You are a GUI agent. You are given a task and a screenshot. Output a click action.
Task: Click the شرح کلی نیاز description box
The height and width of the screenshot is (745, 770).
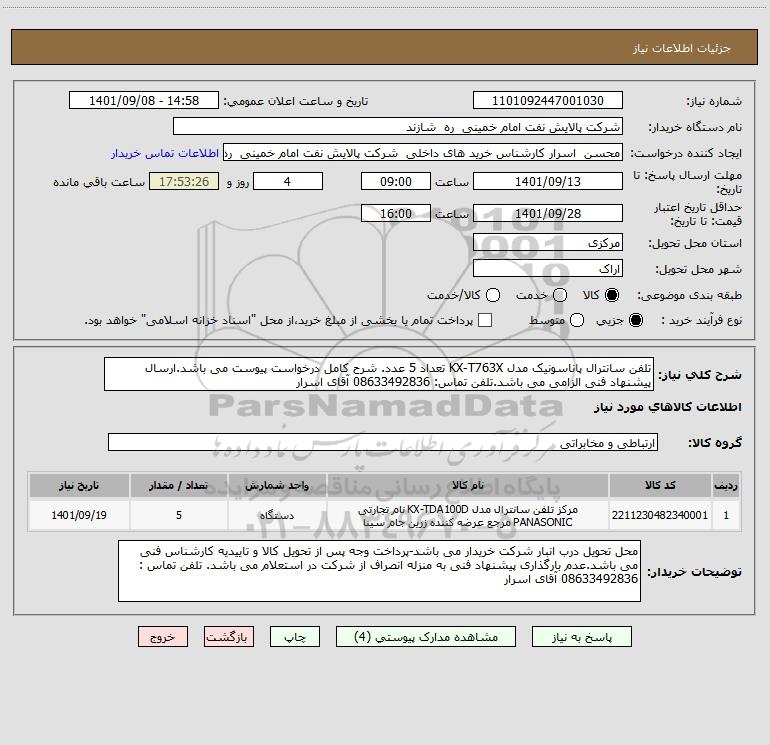(379, 375)
